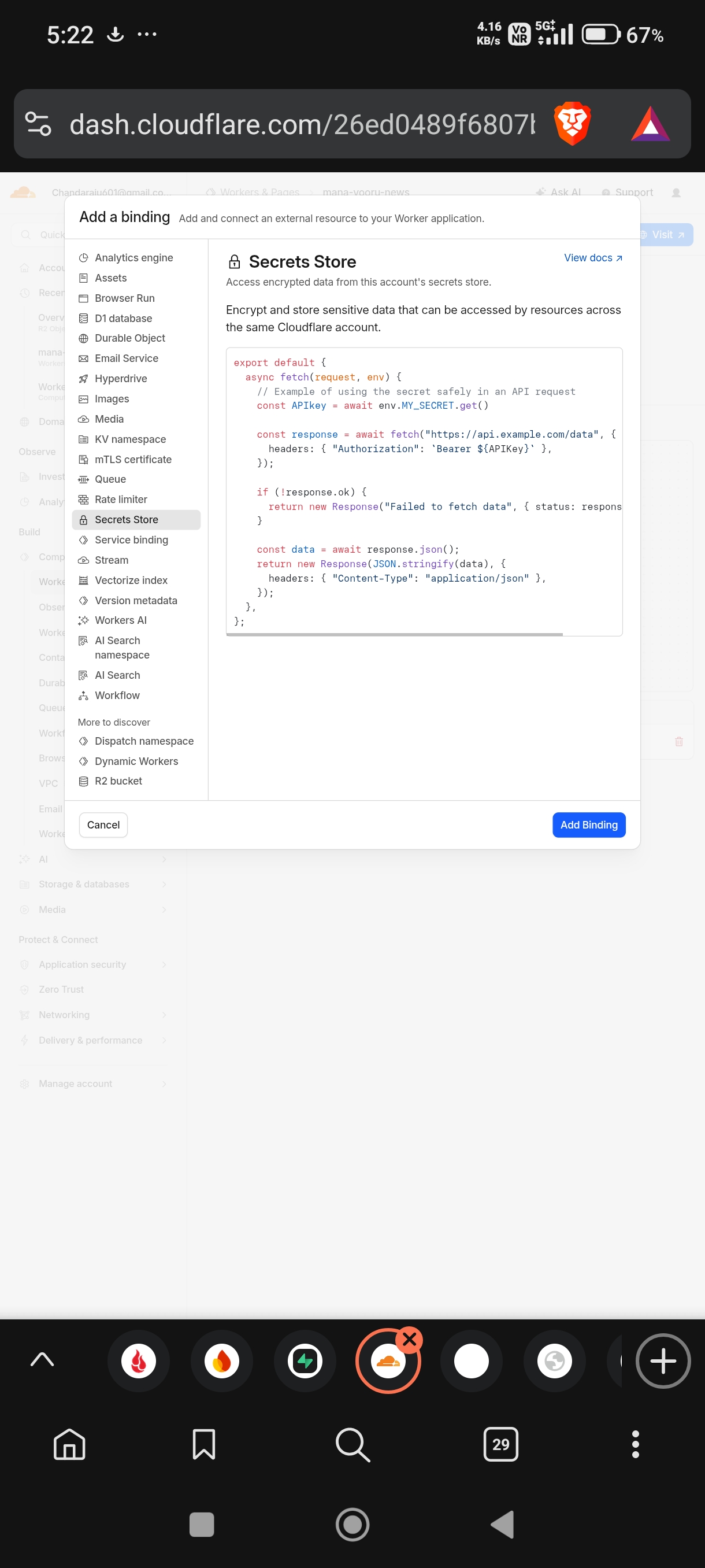This screenshot has height=1568, width=705.
Task: Open new tab plus button
Action: 663,1361
